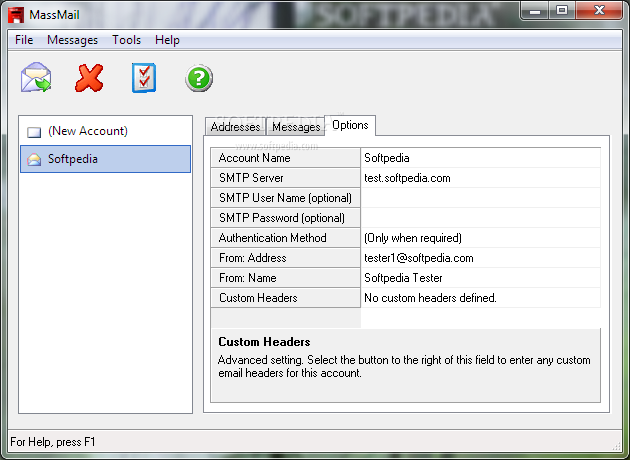Image resolution: width=630 pixels, height=460 pixels.
Task: Edit From: Name value Softpedia Tester
Action: click(481, 278)
